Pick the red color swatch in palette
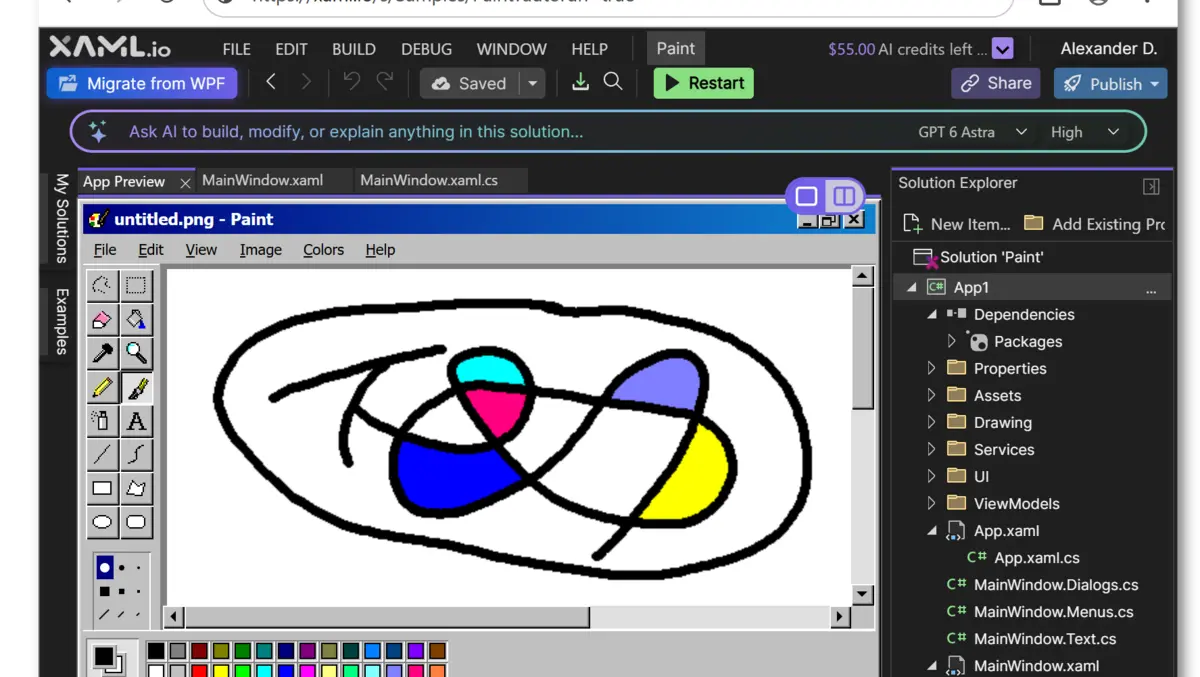 pos(199,670)
